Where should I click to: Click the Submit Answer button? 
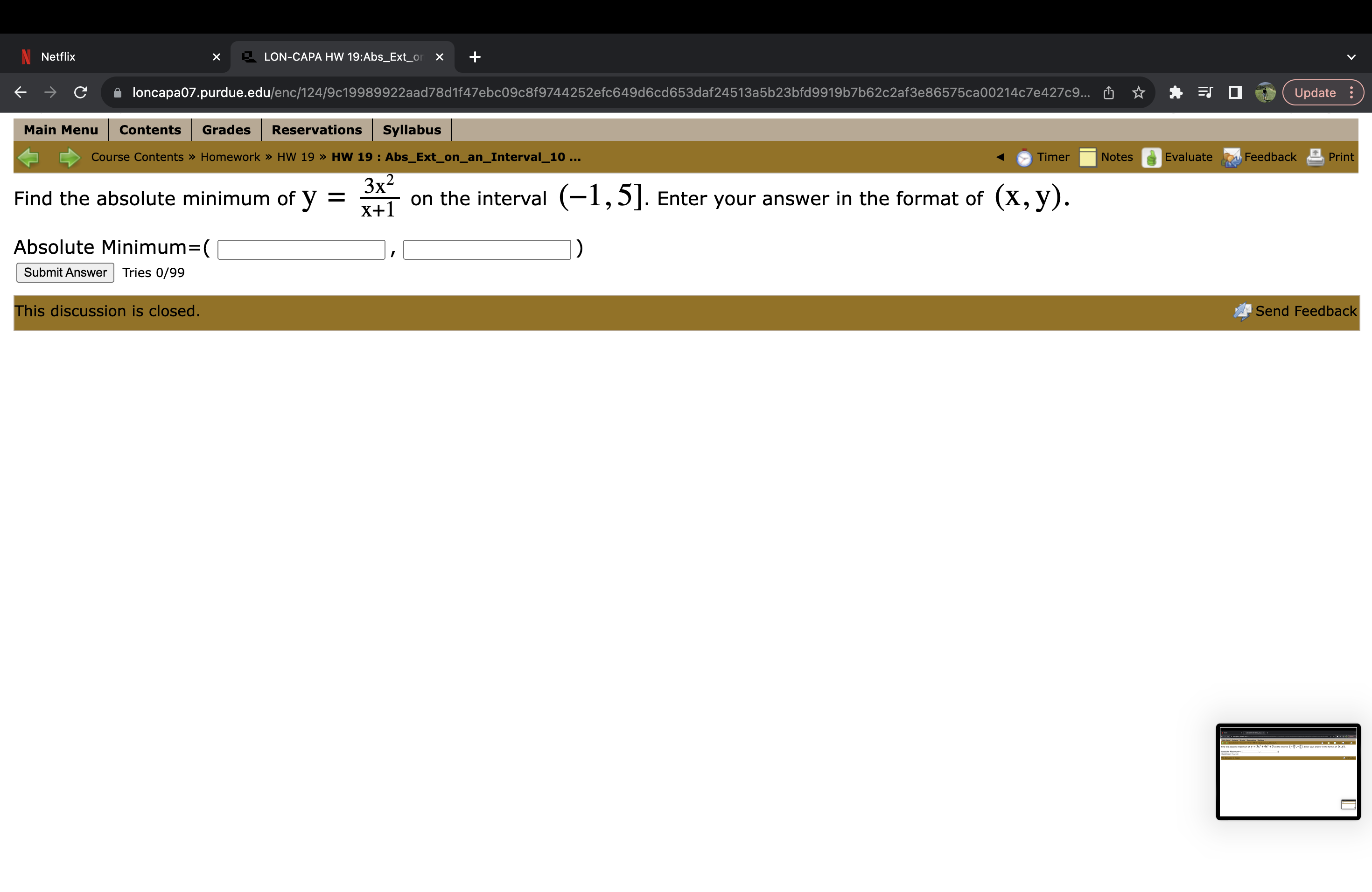pyautogui.click(x=64, y=272)
